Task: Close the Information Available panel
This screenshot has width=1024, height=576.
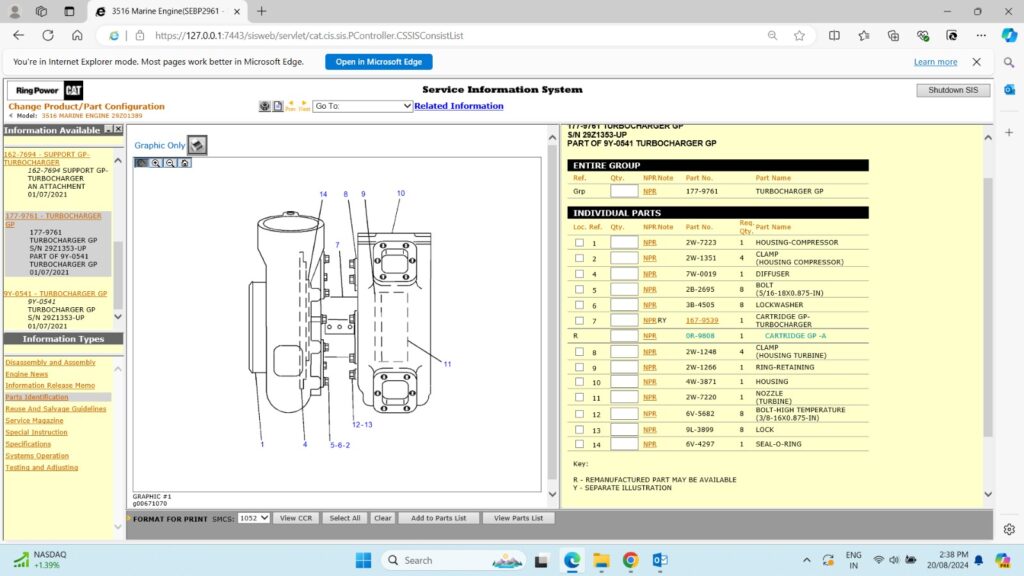Action: tap(118, 130)
